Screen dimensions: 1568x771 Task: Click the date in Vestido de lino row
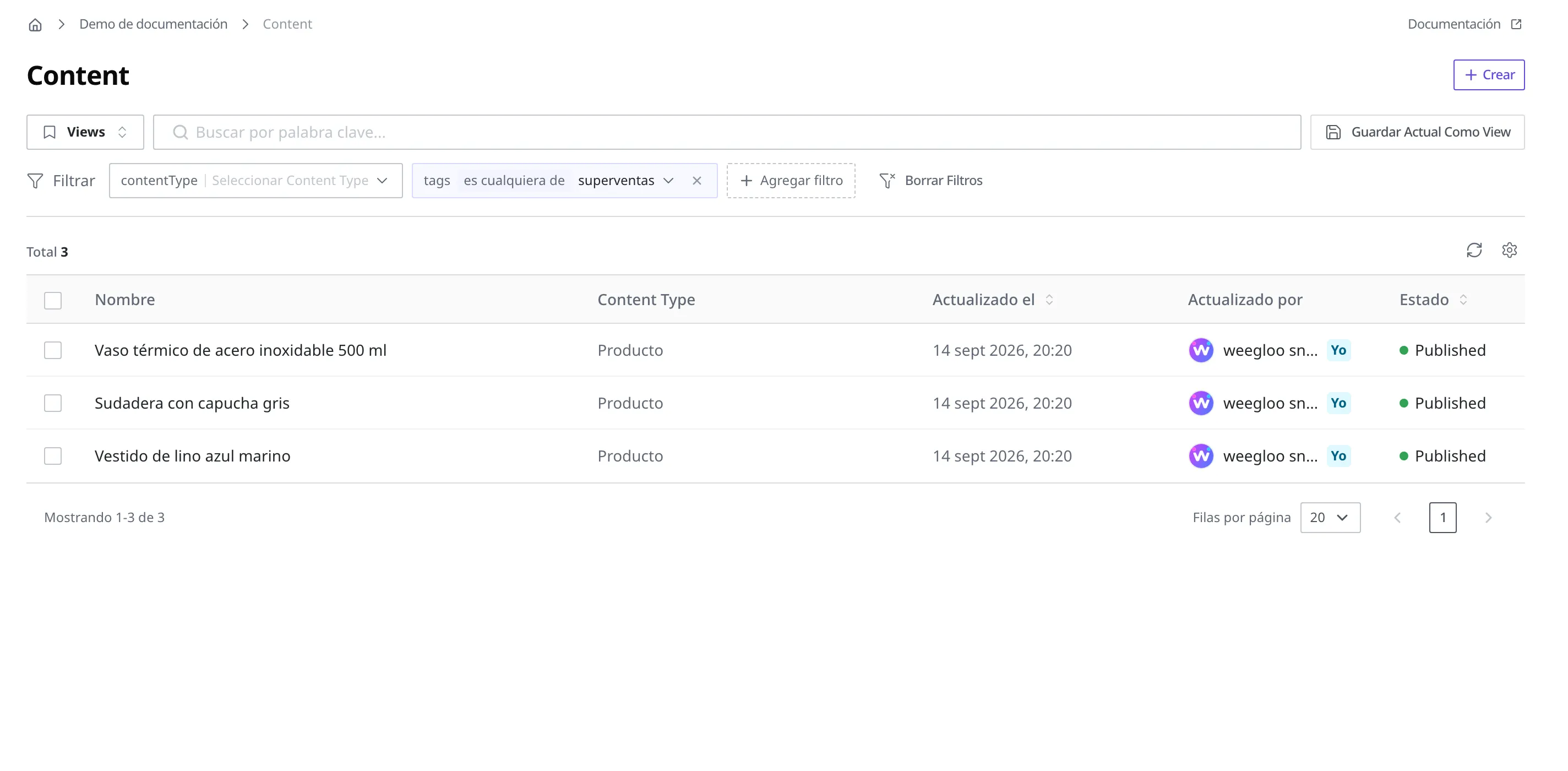(x=1002, y=456)
